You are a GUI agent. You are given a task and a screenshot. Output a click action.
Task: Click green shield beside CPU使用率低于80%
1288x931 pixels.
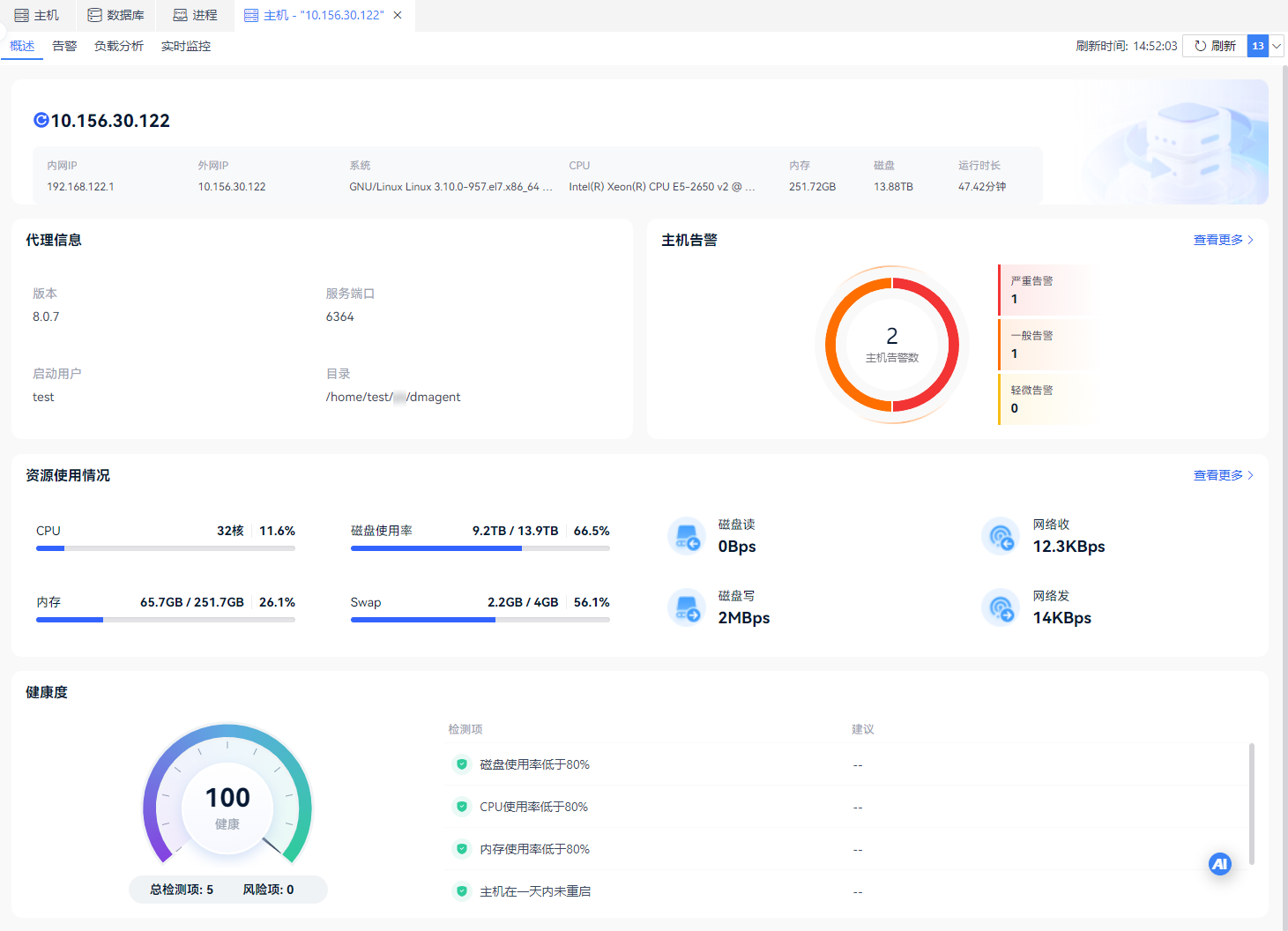pyautogui.click(x=461, y=807)
